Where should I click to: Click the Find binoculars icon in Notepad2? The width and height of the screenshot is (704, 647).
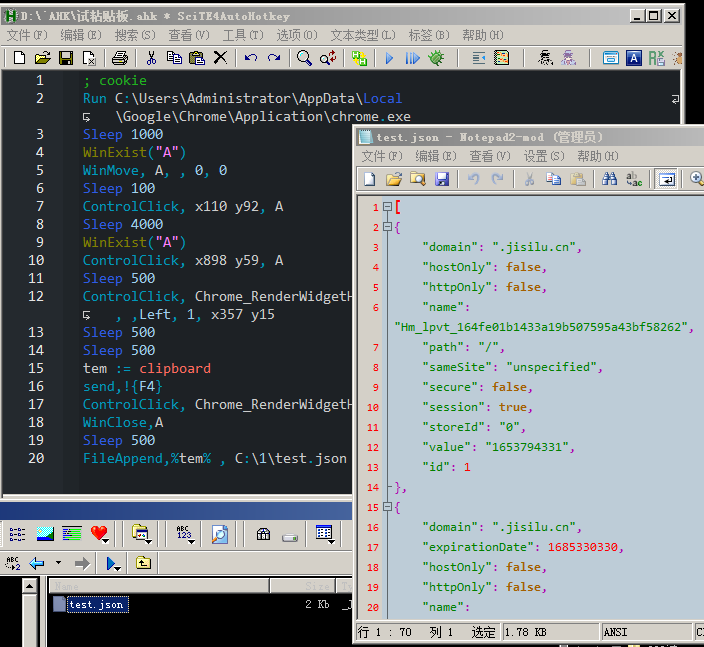pos(609,179)
